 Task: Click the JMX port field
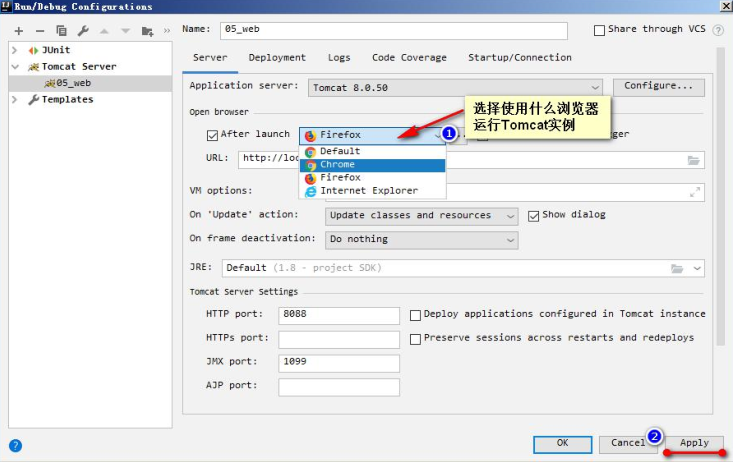click(x=339, y=363)
